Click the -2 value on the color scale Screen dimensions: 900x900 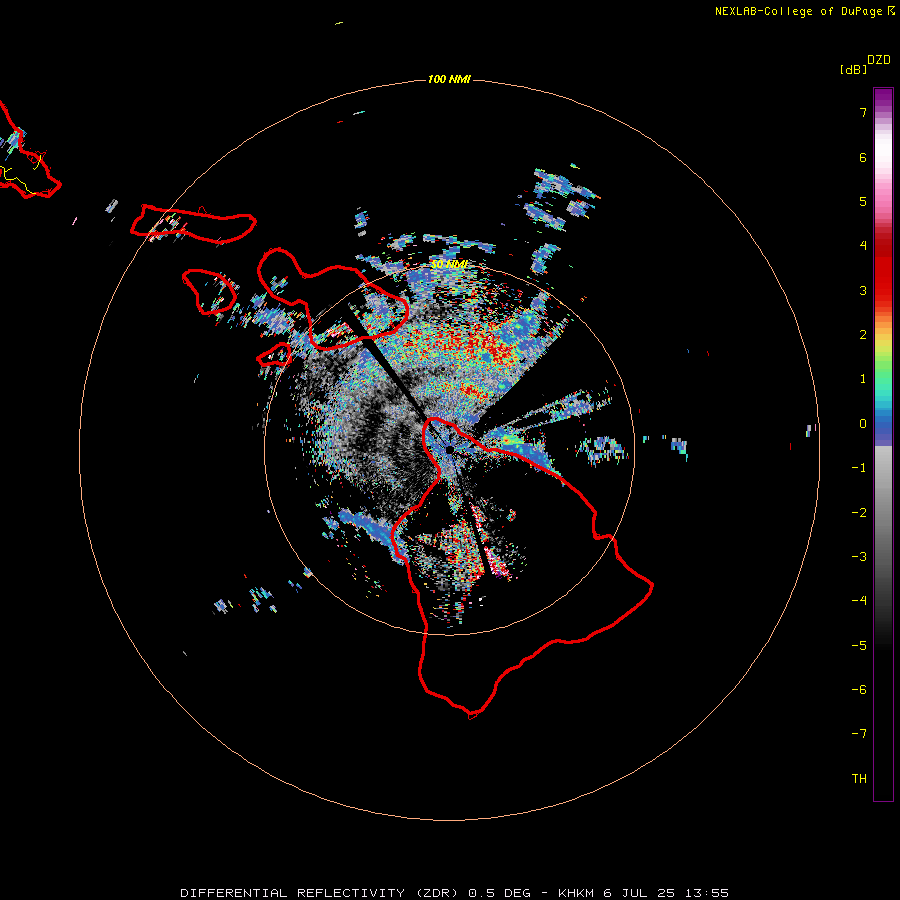pos(859,513)
